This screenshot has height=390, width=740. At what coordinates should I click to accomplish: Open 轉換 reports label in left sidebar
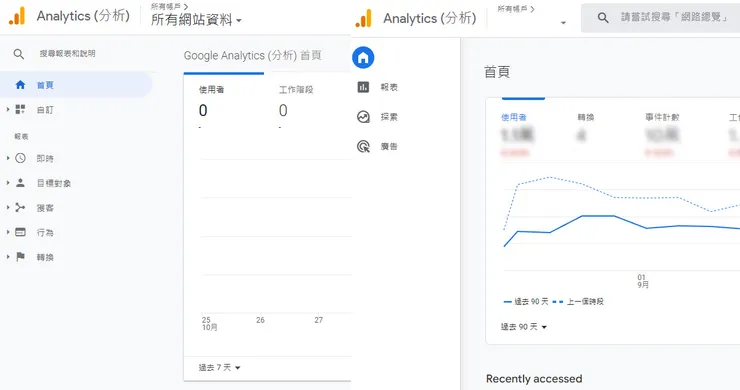(45, 257)
